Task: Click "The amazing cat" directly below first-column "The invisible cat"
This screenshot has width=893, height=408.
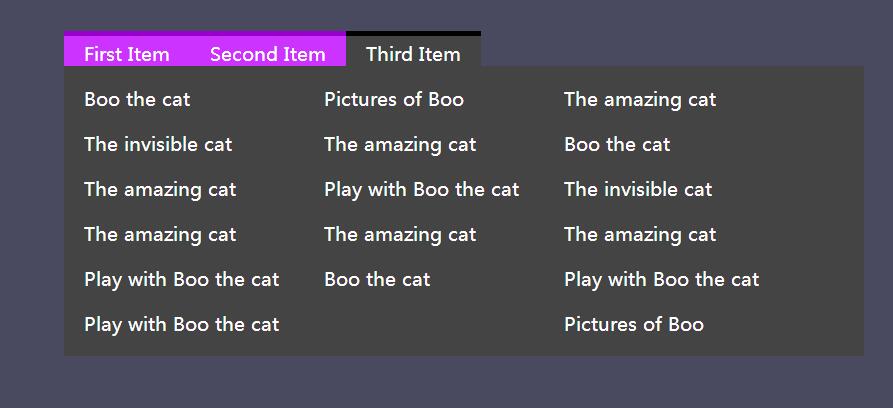Action: click(x=160, y=189)
